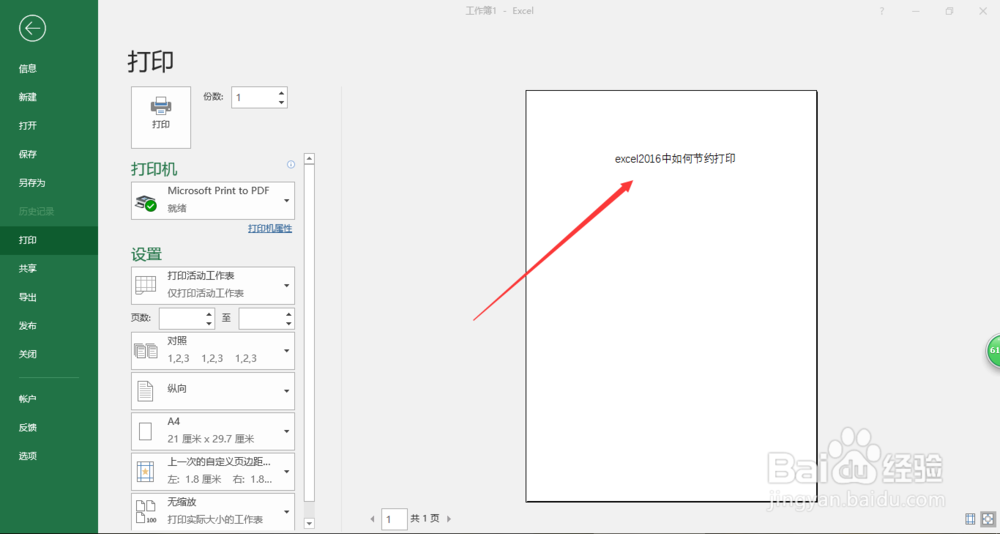
Task: Decrease copies count with down arrow
Action: 281,103
